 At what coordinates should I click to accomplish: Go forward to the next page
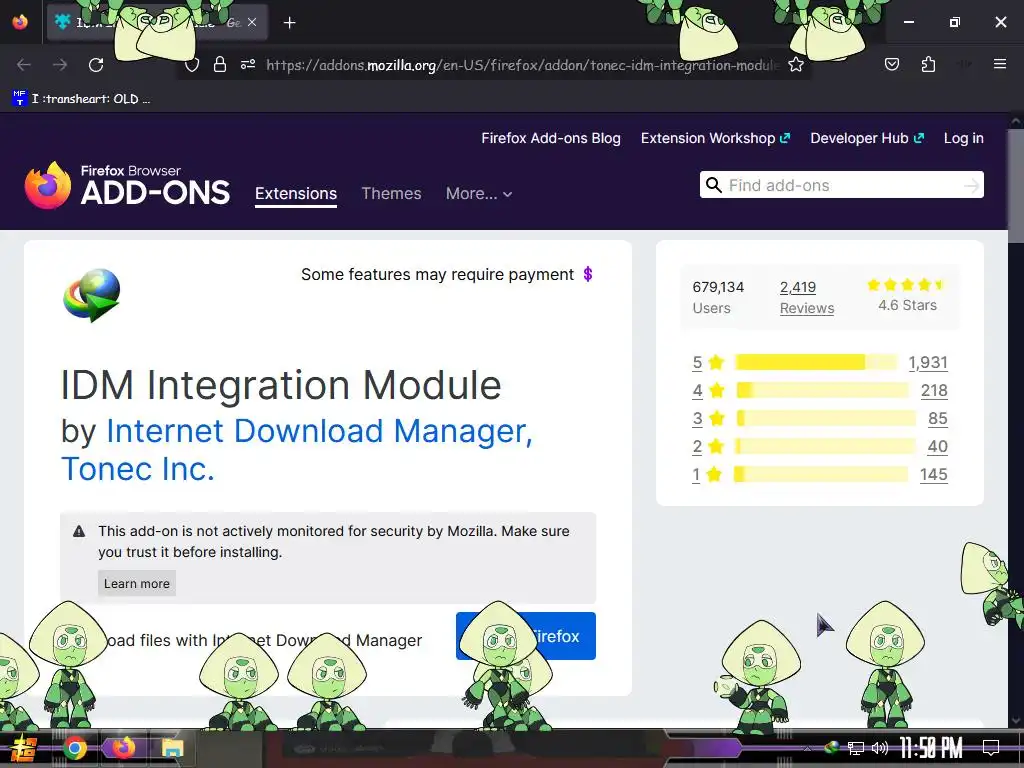tap(60, 65)
